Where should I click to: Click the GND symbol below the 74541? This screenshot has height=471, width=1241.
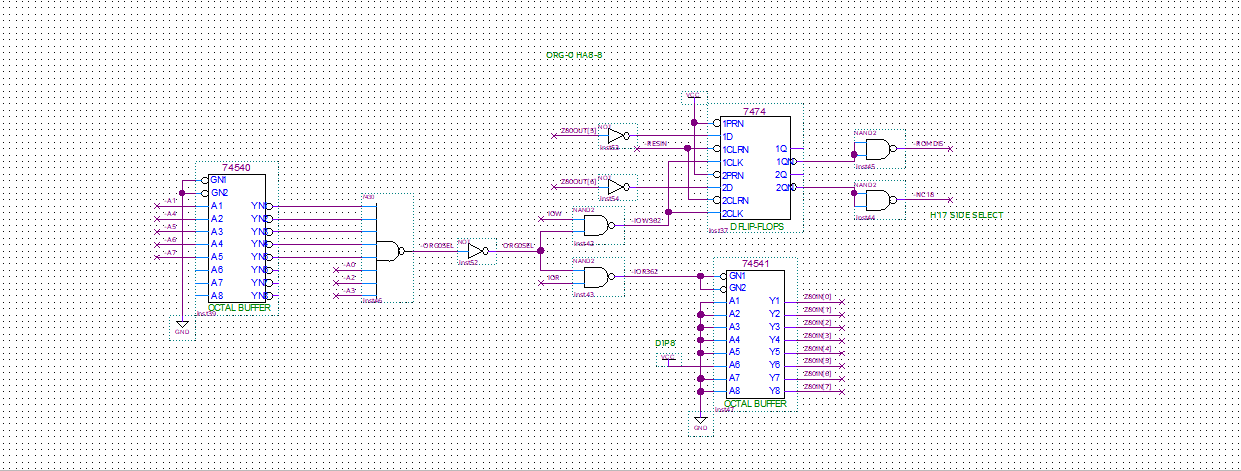tap(700, 423)
